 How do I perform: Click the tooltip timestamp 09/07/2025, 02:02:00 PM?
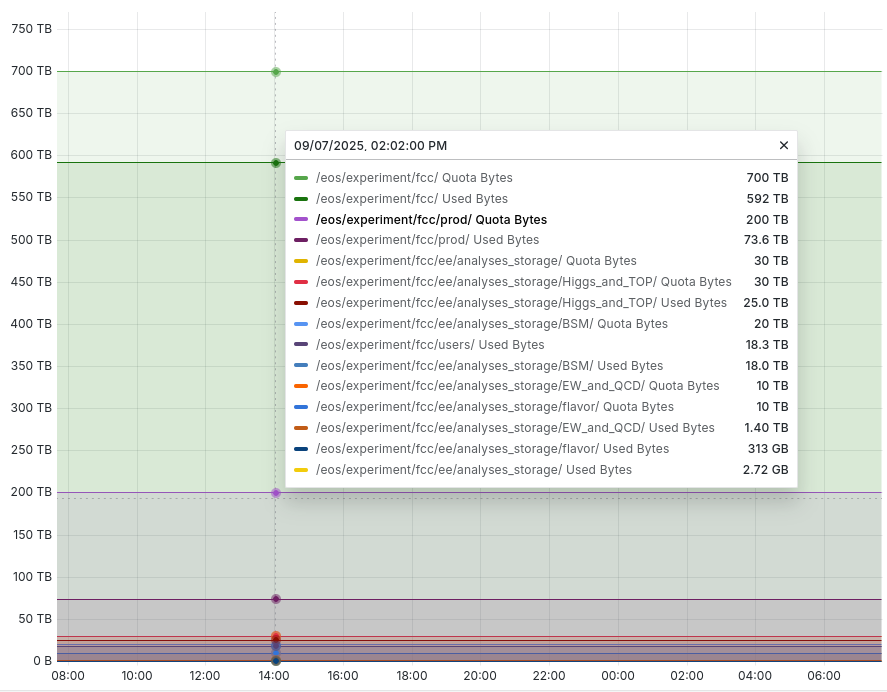370,145
